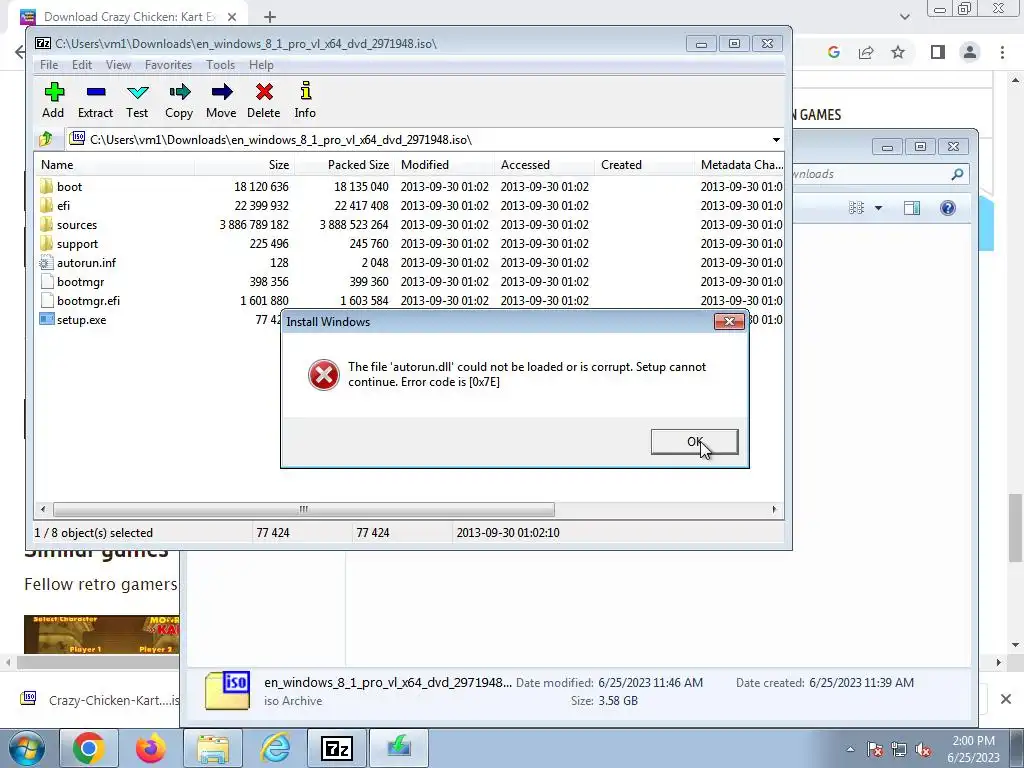Close the Crazy Chicken Chrome tab
This screenshot has width=1024, height=768.
tap(232, 17)
